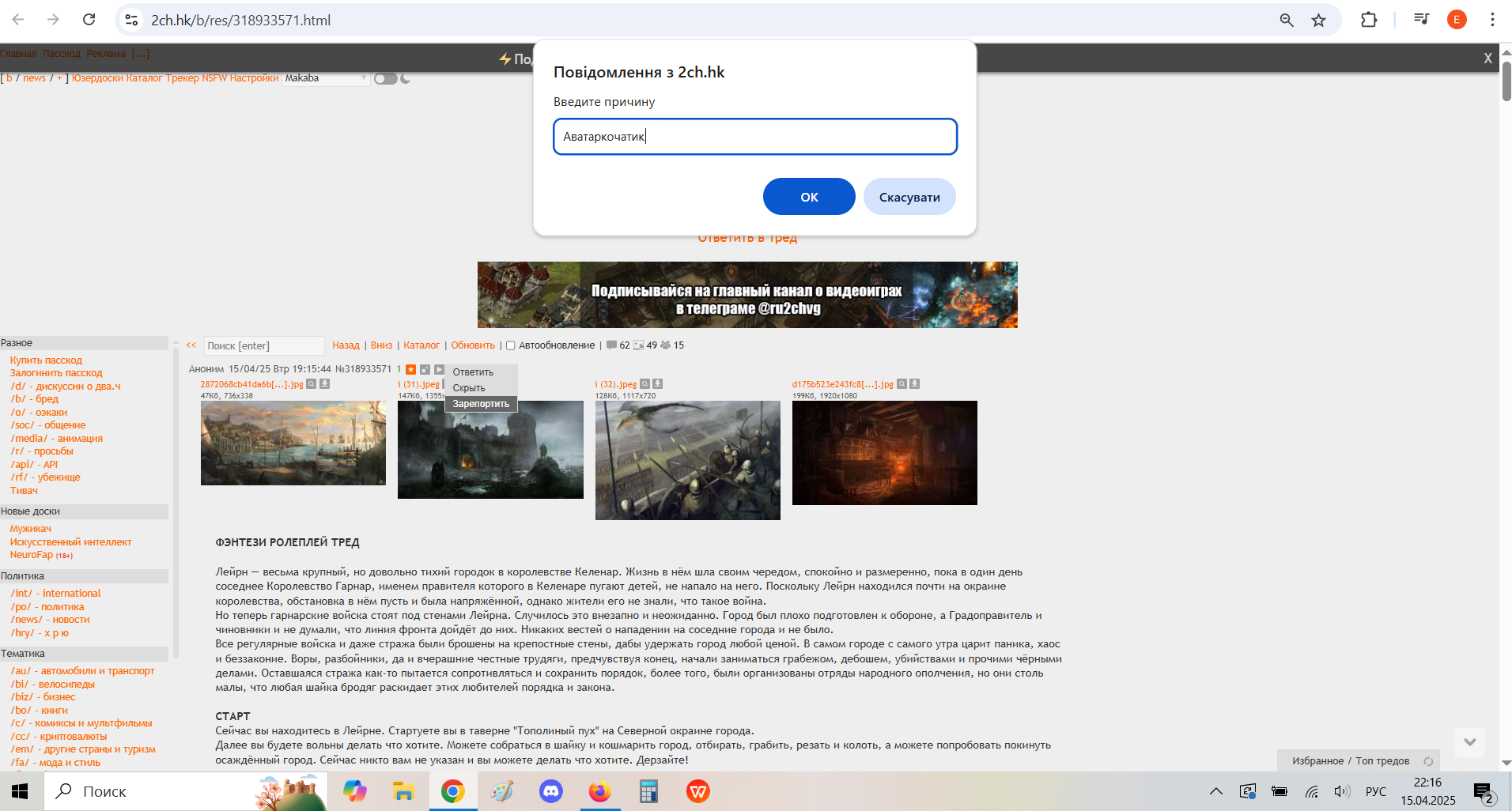Open the Каталог link in thread nav
The width and height of the screenshot is (1512, 811).
[x=421, y=345]
